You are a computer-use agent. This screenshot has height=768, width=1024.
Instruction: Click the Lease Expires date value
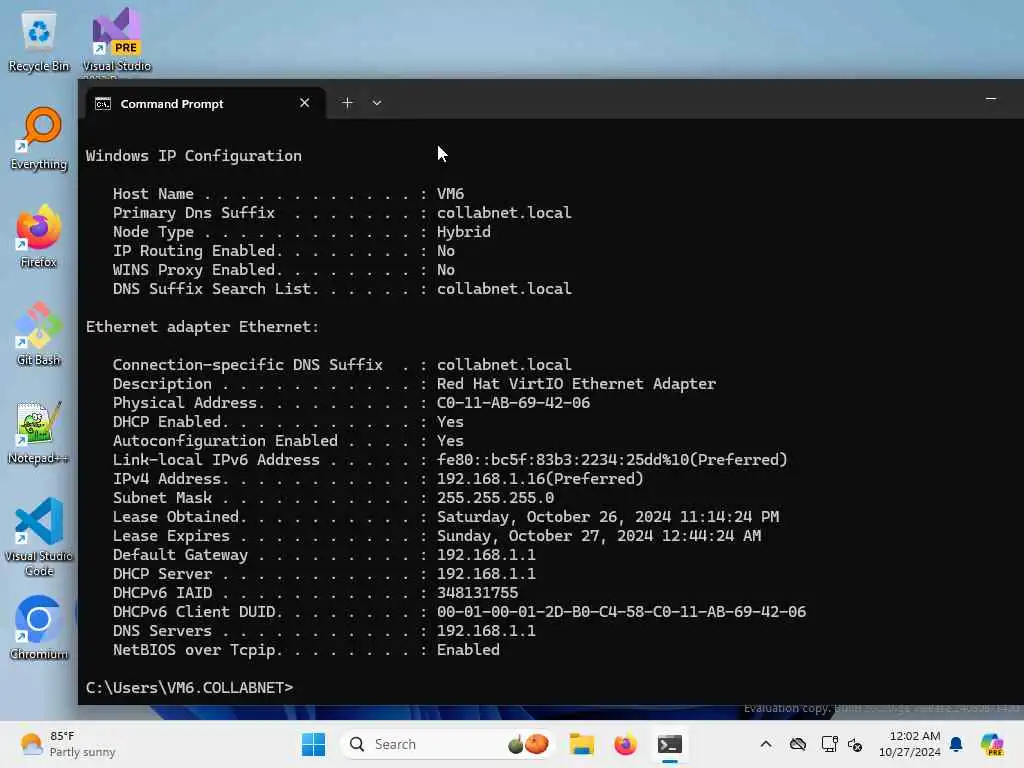point(599,536)
